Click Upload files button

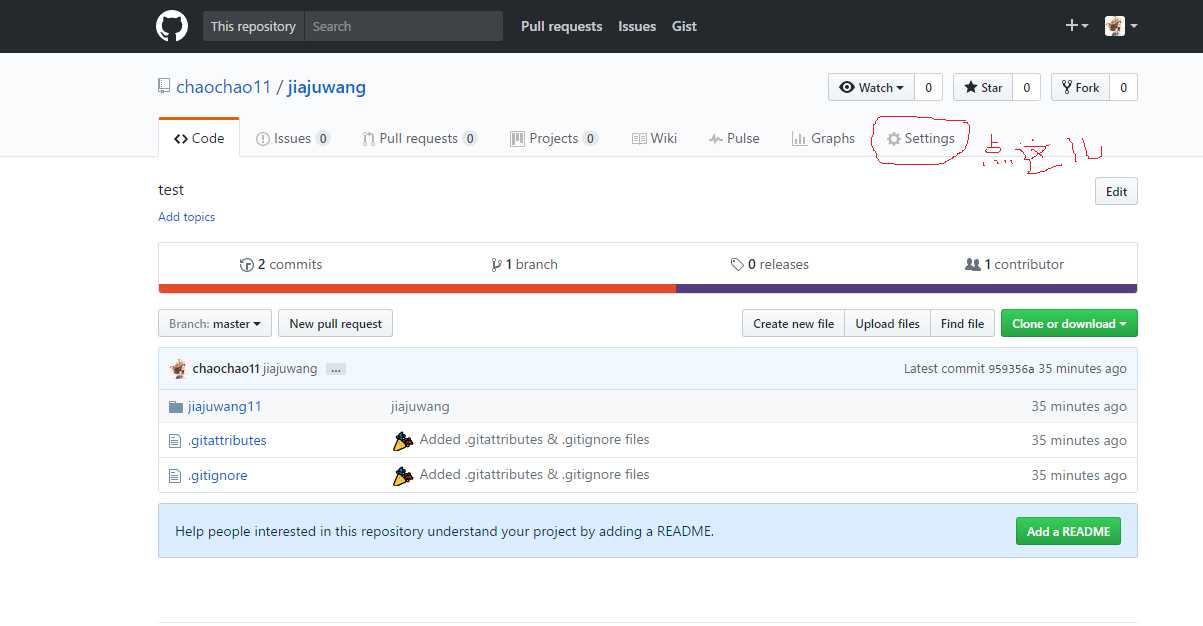[888, 324]
